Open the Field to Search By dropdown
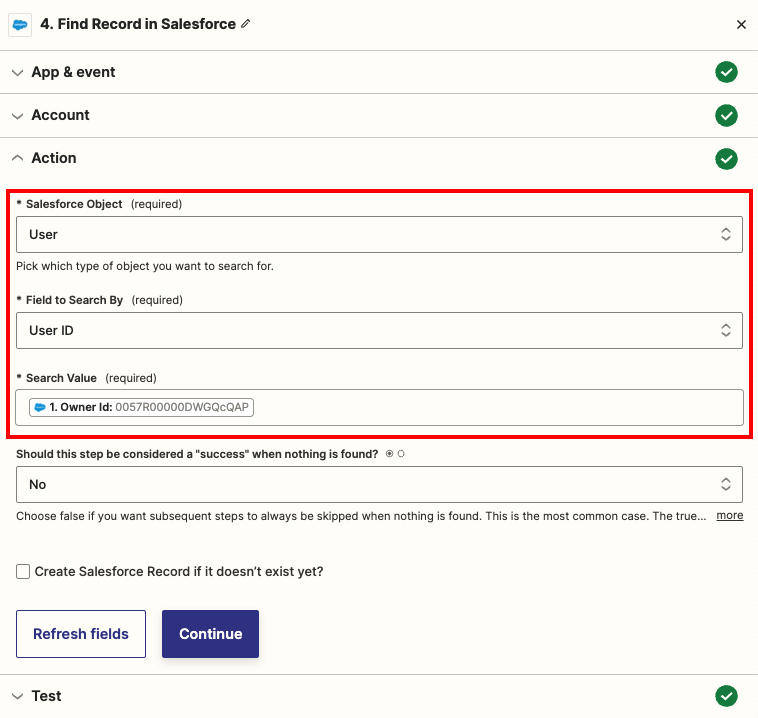This screenshot has height=718, width=758. [379, 330]
